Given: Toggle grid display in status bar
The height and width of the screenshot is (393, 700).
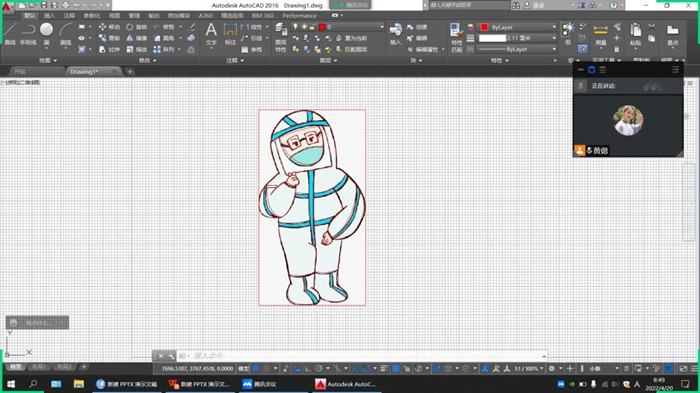Looking at the screenshot, I should [x=256, y=368].
